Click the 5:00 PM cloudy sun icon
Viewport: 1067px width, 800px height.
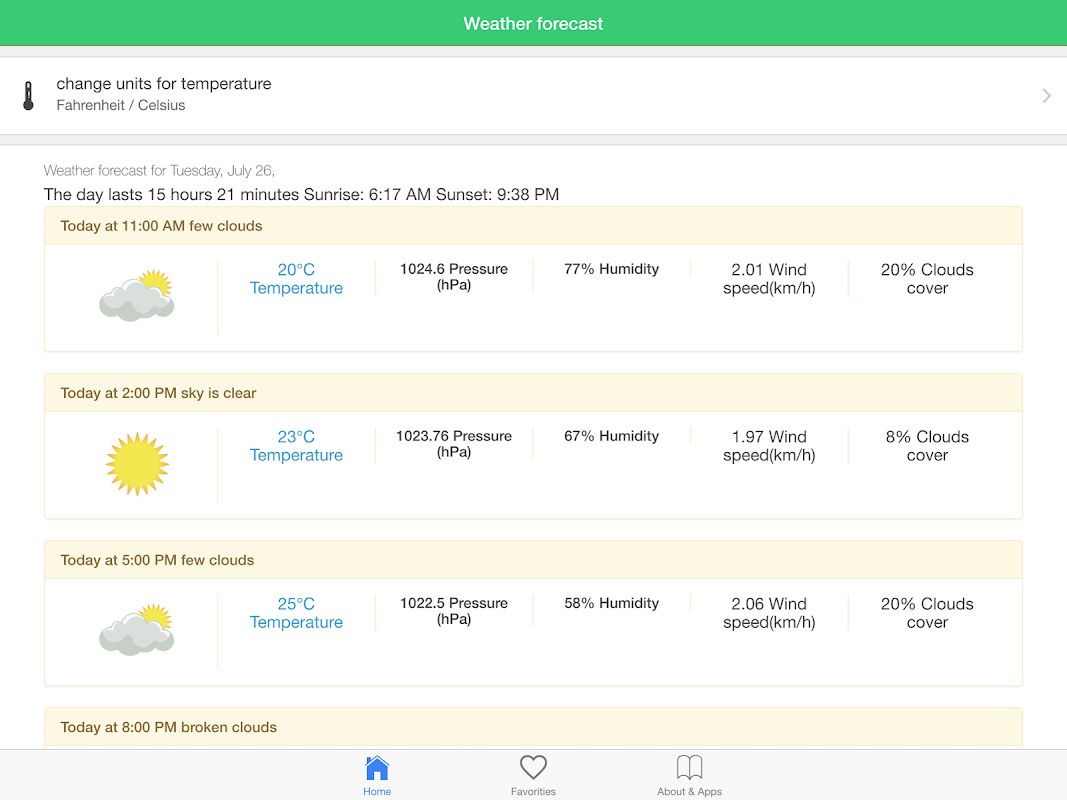point(136,629)
